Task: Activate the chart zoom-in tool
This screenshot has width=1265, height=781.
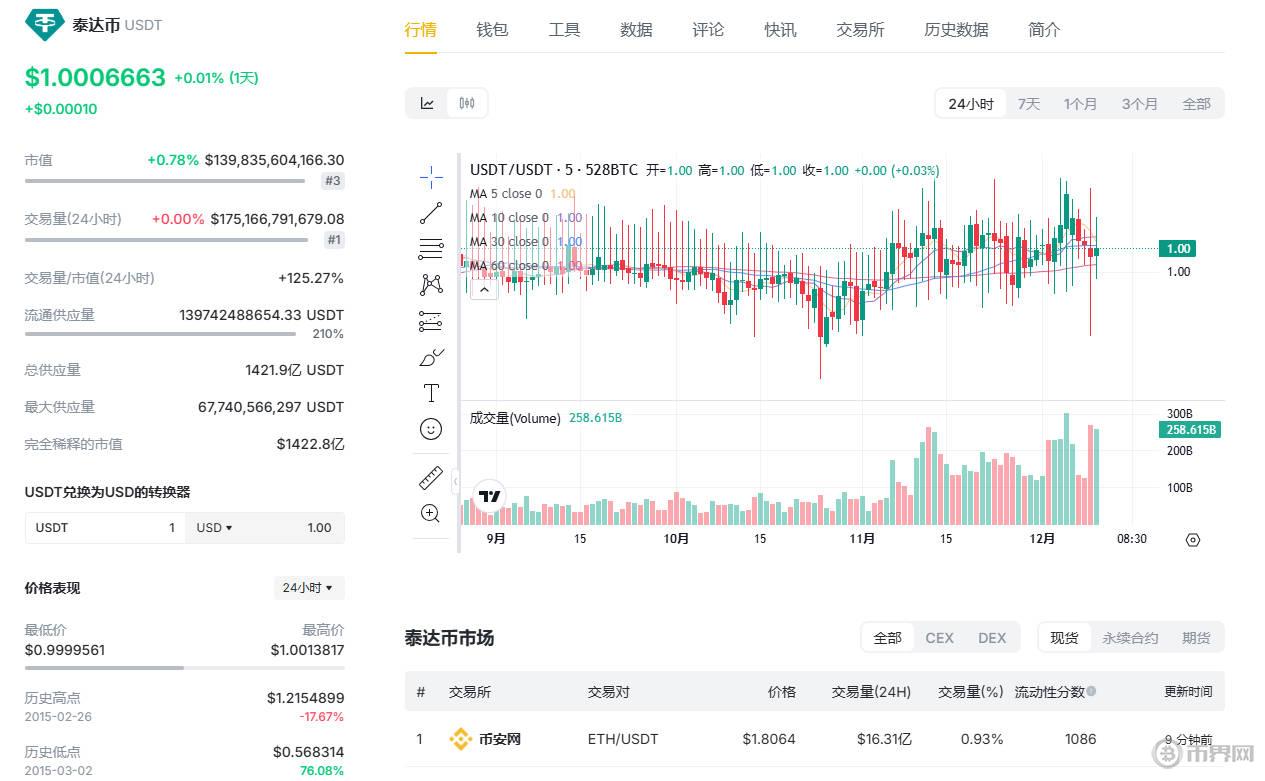Action: point(431,514)
